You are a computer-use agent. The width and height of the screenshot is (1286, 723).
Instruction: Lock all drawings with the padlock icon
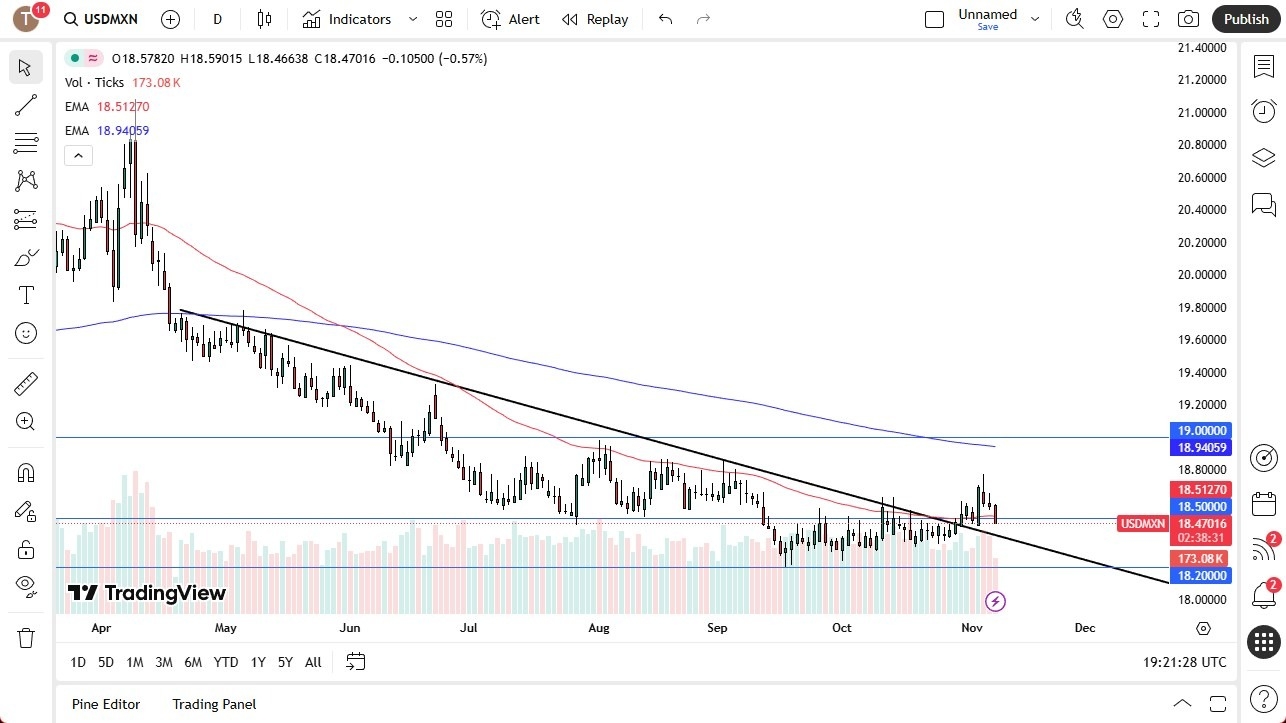[x=26, y=549]
